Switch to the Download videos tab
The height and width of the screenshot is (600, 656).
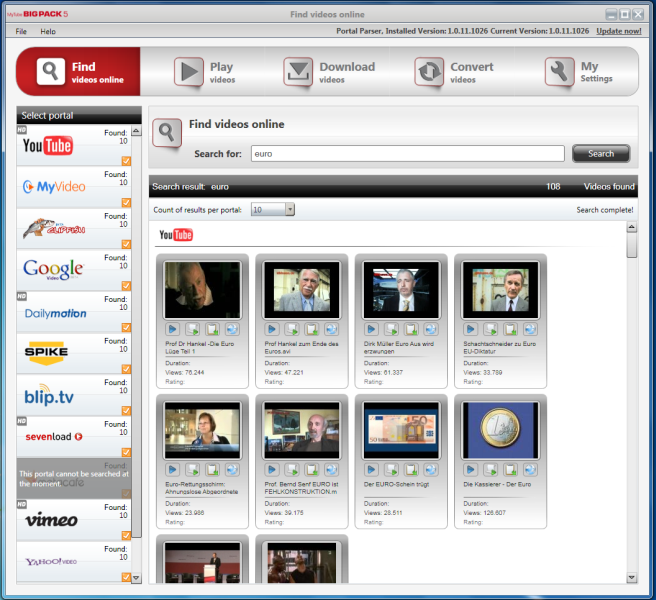pos(330,72)
